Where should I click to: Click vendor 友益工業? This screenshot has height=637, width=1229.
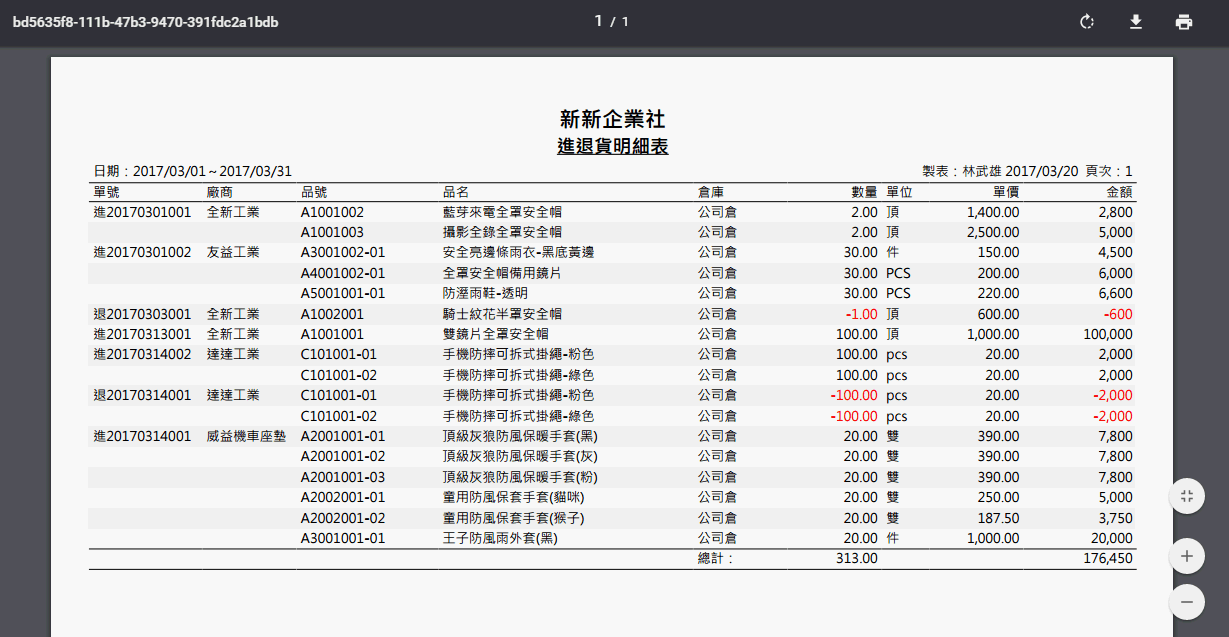233,252
